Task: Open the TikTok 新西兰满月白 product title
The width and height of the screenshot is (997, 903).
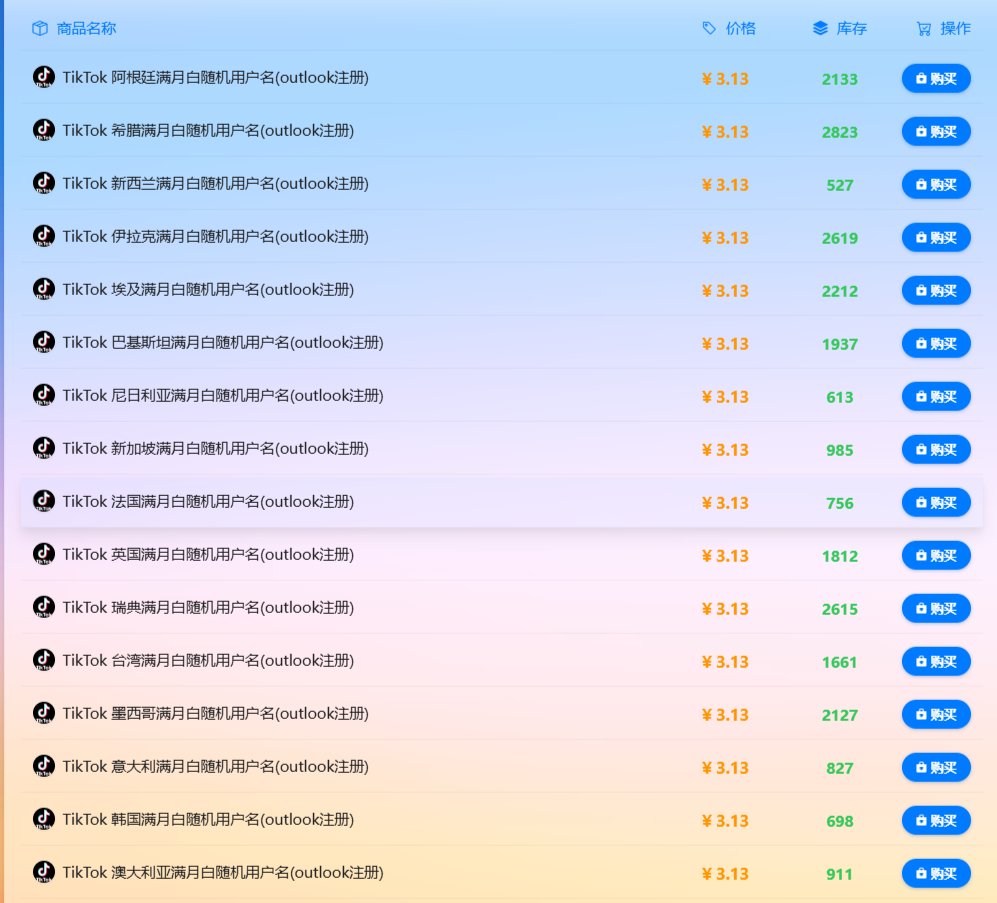Action: 216,183
